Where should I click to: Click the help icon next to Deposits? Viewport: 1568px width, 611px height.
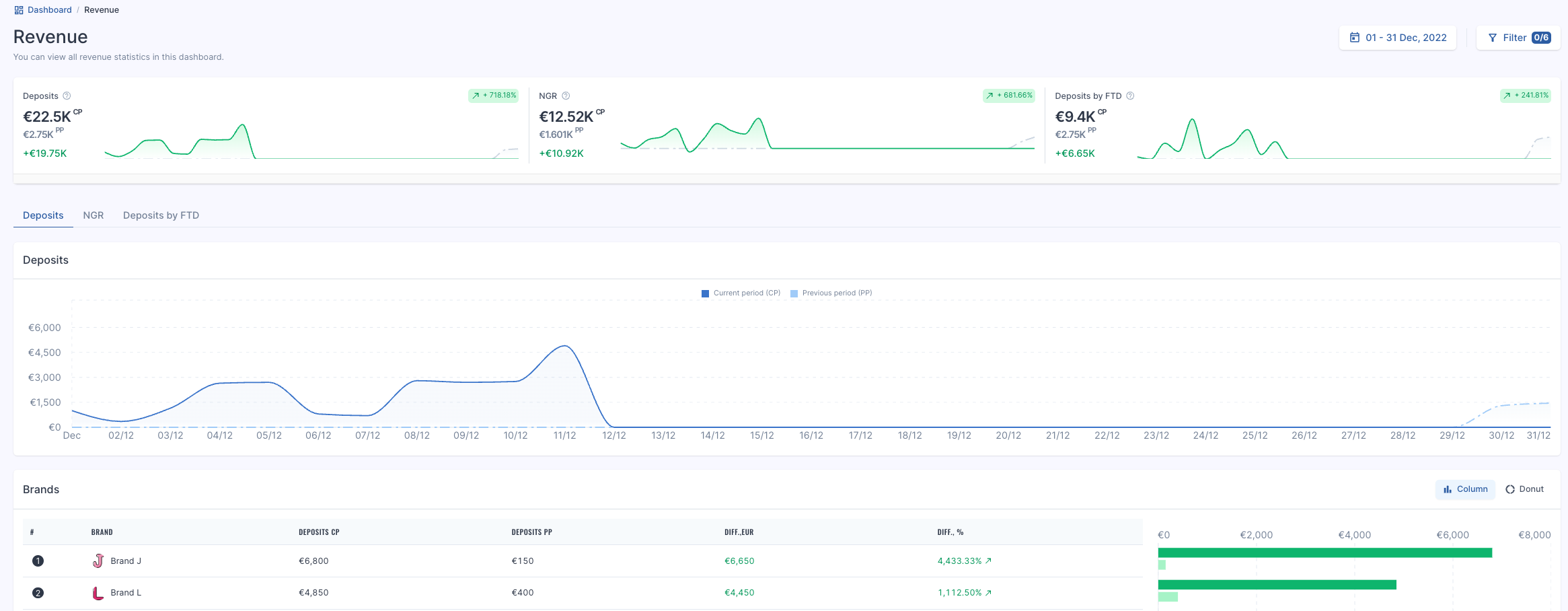tap(67, 96)
